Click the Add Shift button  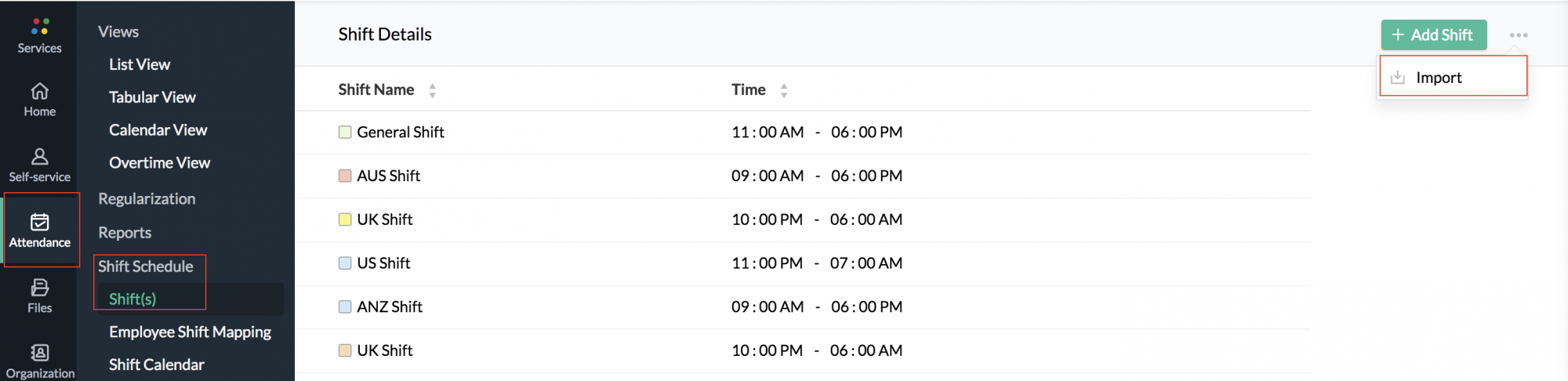[1433, 35]
